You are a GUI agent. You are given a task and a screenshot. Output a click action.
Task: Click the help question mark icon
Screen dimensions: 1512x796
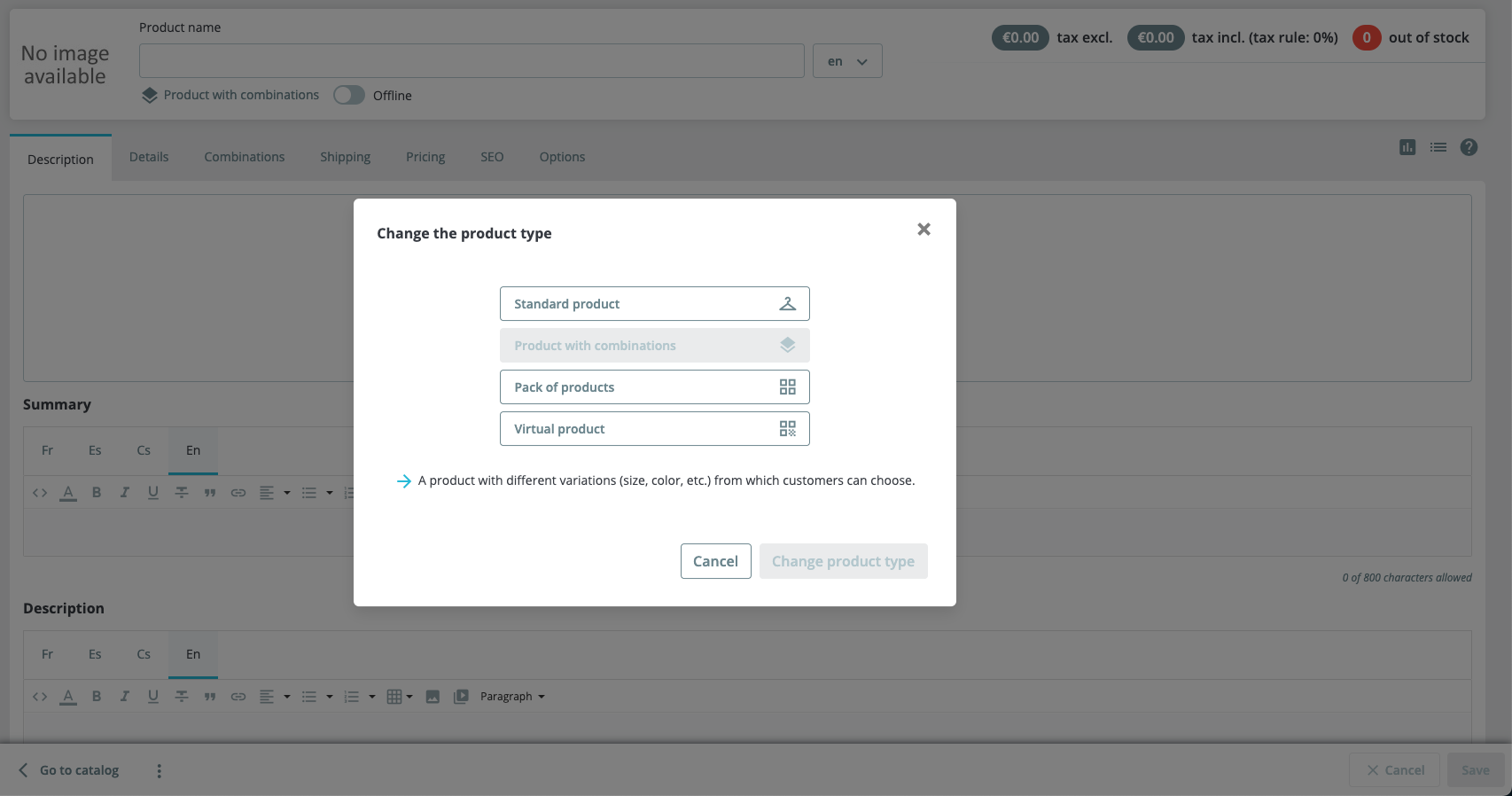click(x=1469, y=147)
